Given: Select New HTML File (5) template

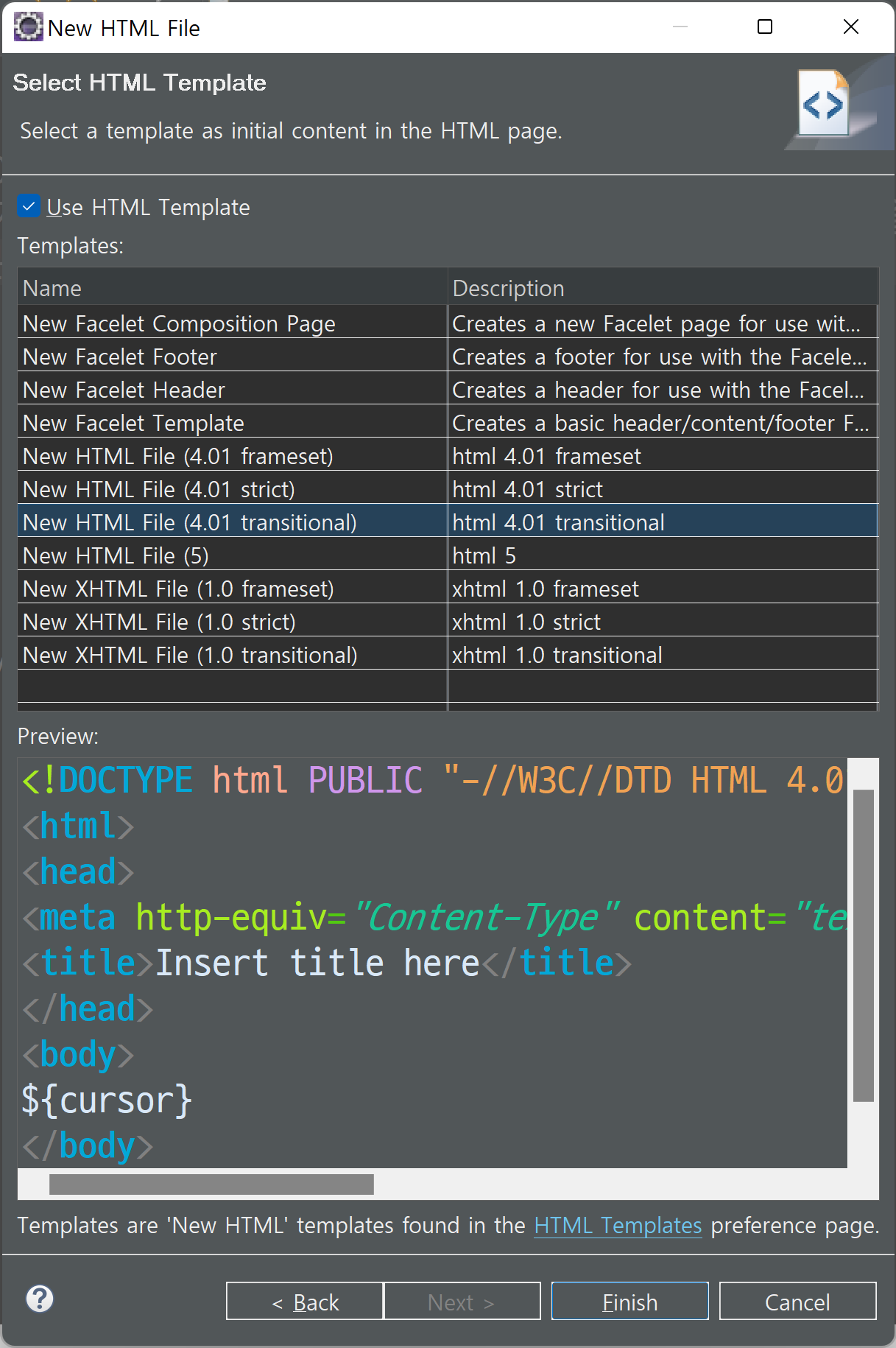Looking at the screenshot, I should [448, 555].
